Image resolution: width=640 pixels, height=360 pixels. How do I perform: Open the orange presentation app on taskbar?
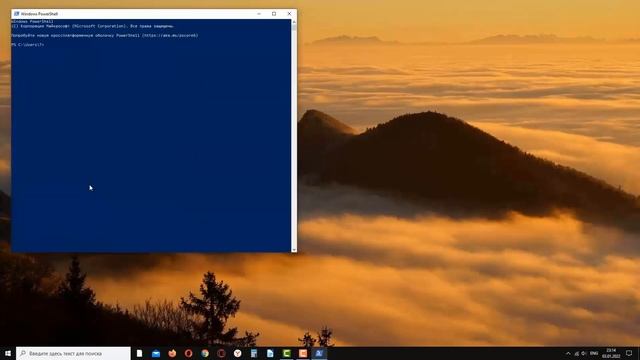click(303, 353)
